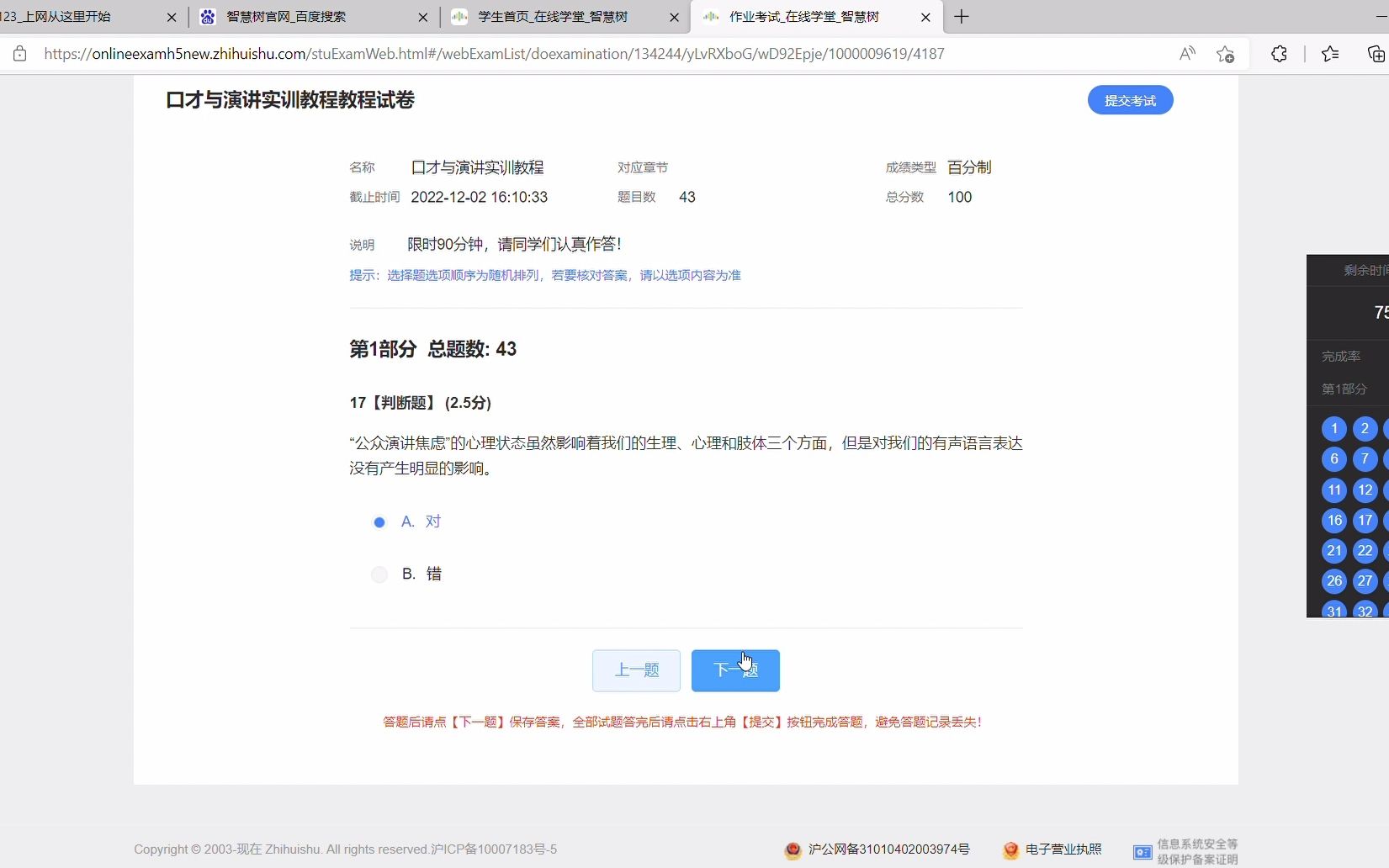
Task: Open 信息系统安全等级保护备案证明 link
Action: tap(1197, 851)
